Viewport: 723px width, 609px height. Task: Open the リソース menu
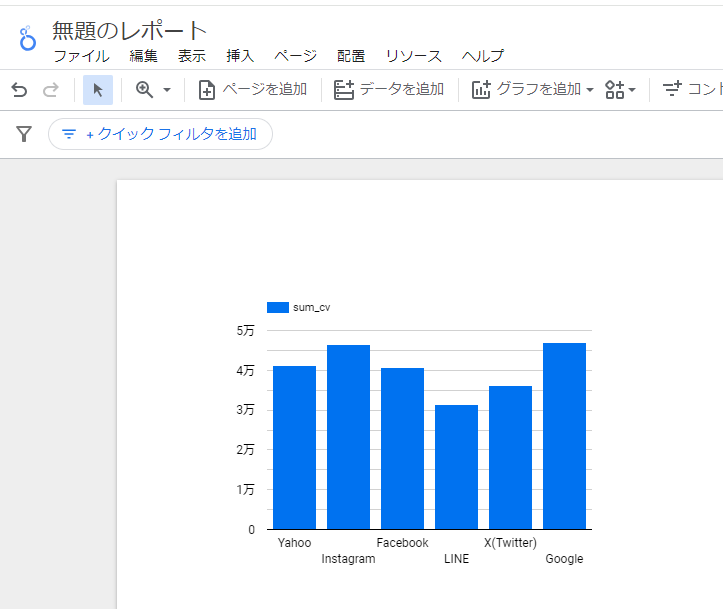(x=413, y=56)
